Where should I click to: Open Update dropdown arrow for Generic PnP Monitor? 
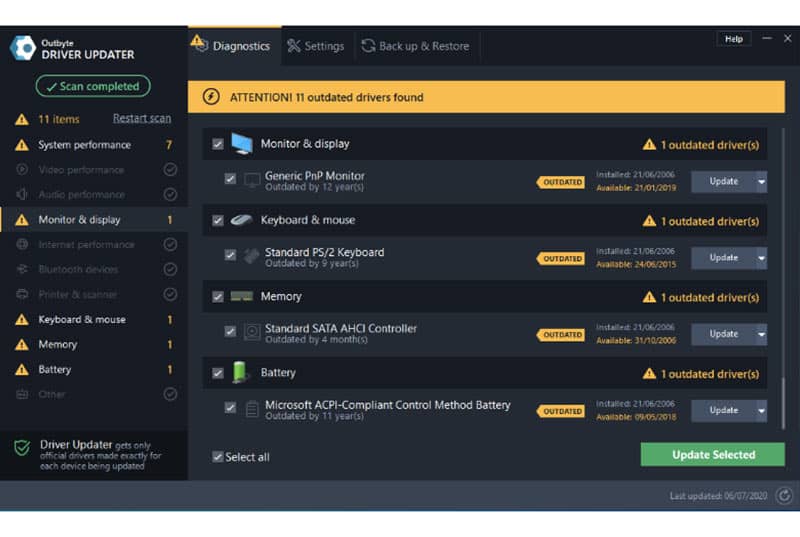761,182
